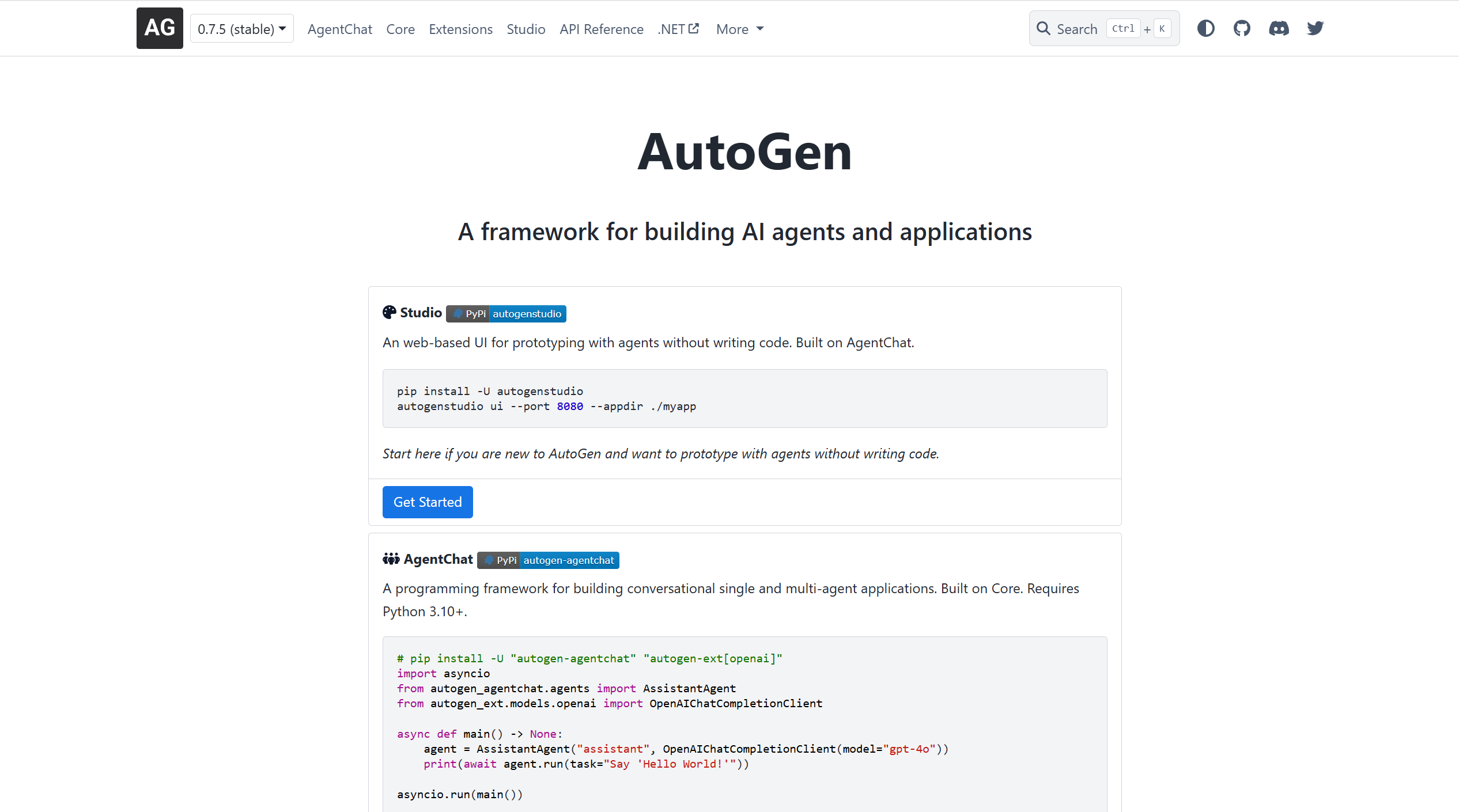Viewport: 1459px width, 812px height.
Task: Click the Studio navigation link
Action: tap(526, 29)
